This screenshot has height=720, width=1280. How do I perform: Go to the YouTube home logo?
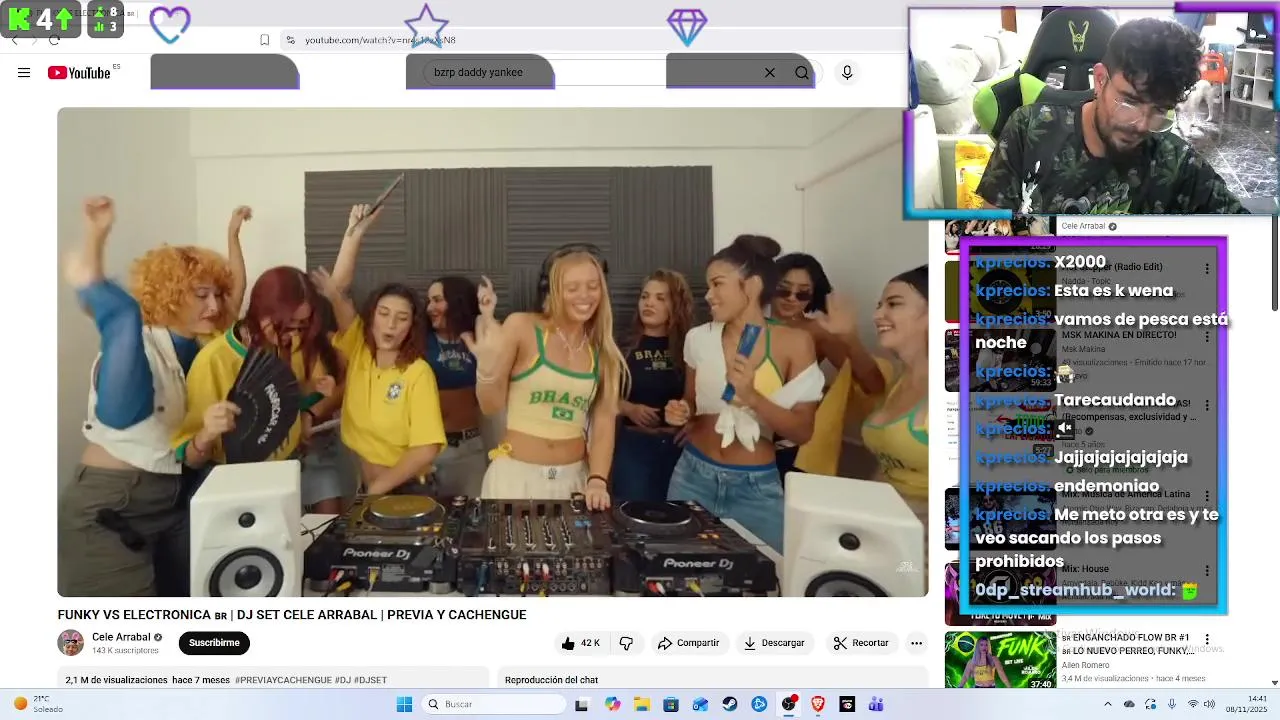[x=79, y=72]
